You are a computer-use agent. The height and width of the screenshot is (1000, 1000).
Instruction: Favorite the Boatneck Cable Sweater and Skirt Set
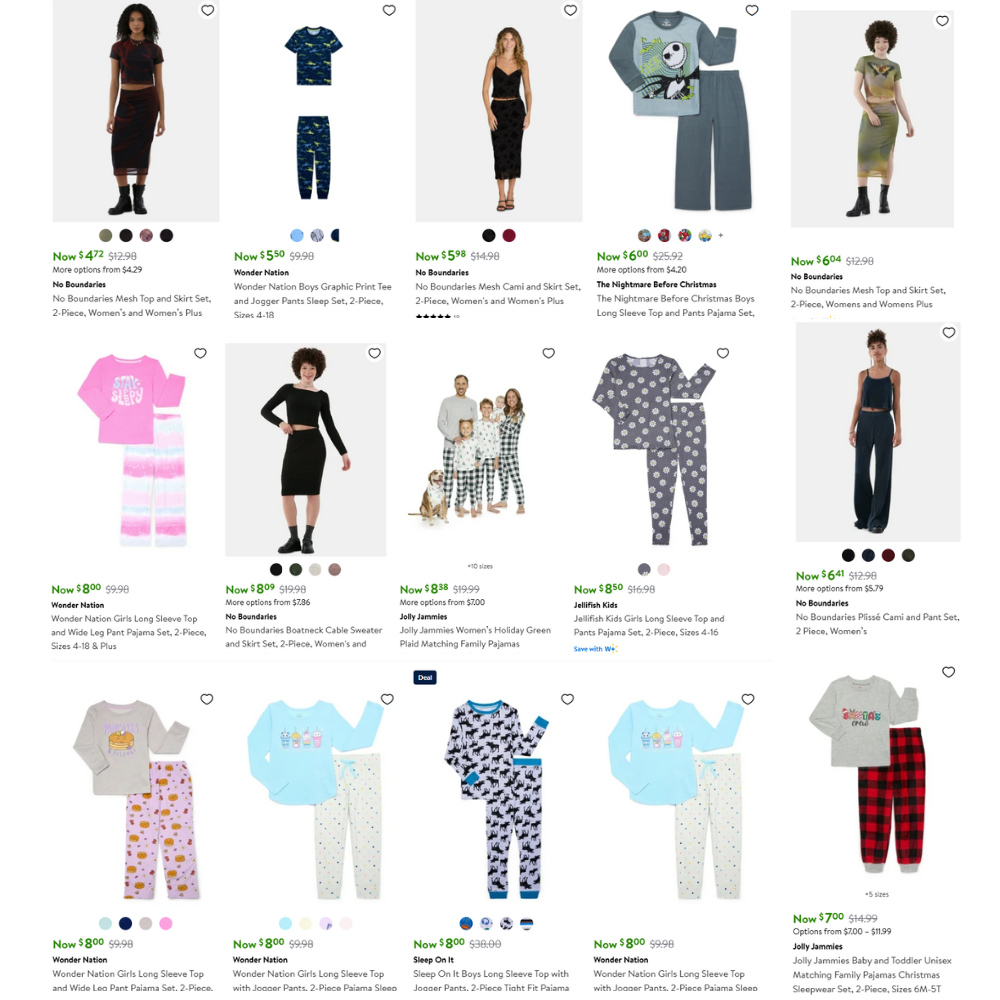374,353
